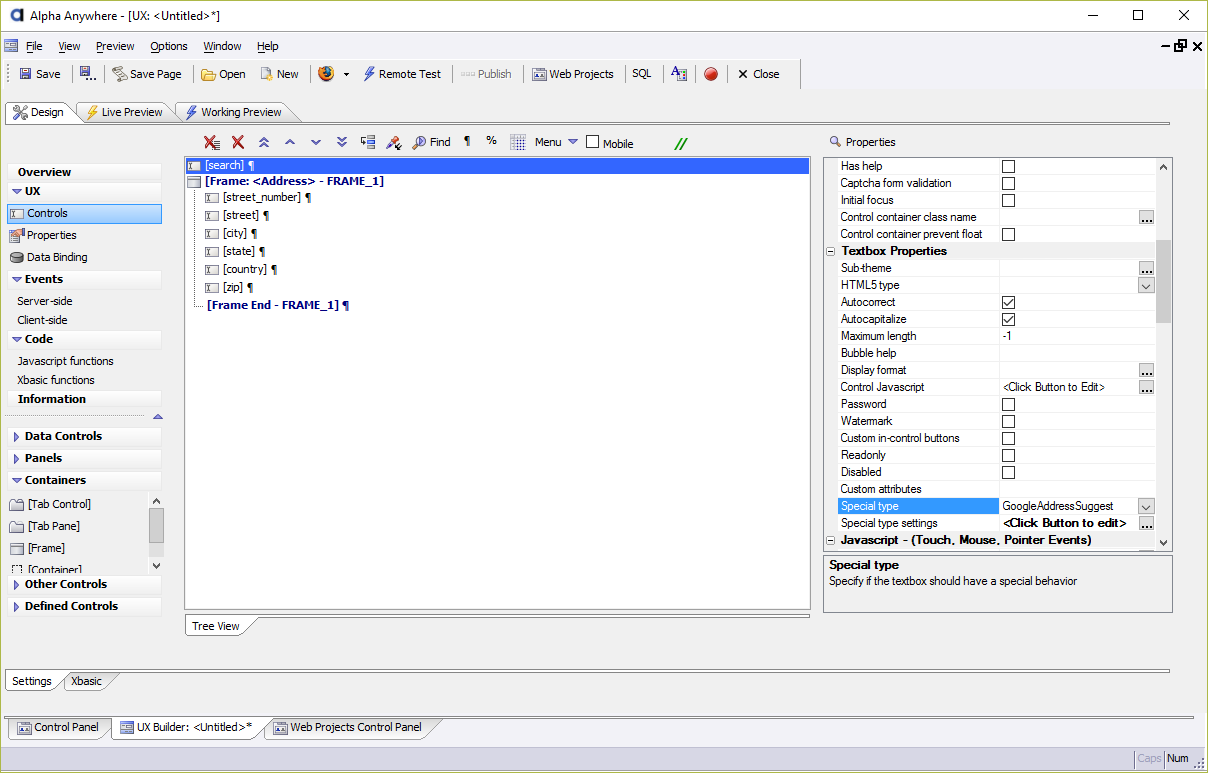Screen dimensions: 1208x773
Task: Click the Save As disk icon
Action: pos(87,74)
